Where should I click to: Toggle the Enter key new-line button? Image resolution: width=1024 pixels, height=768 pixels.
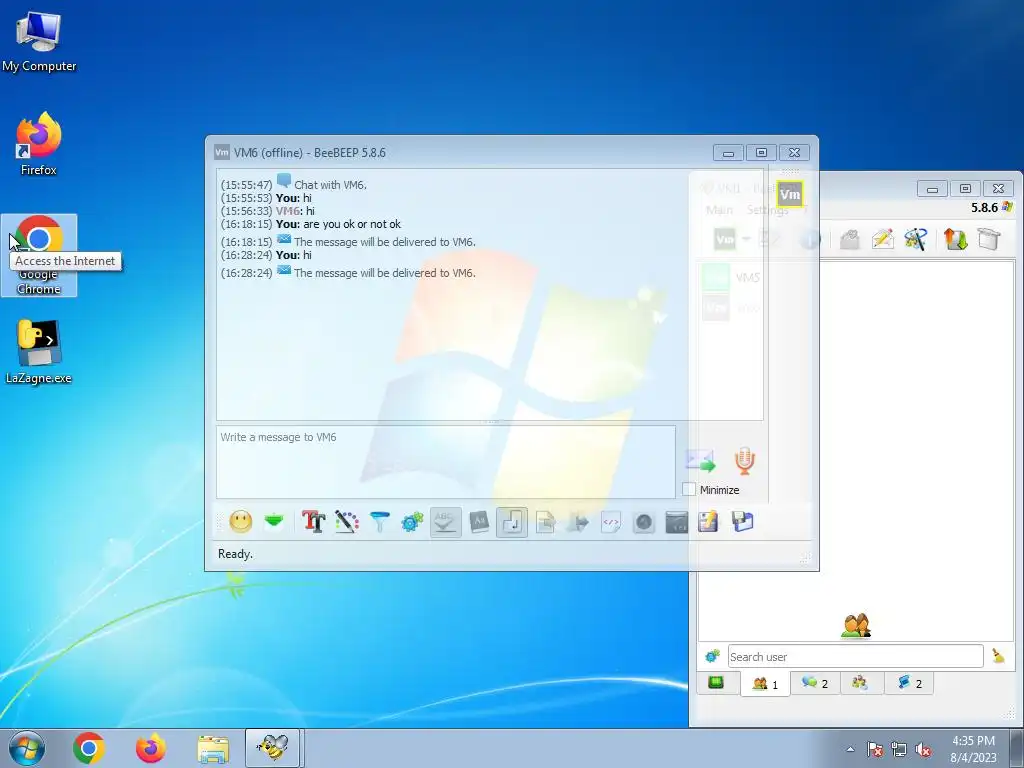(x=512, y=522)
